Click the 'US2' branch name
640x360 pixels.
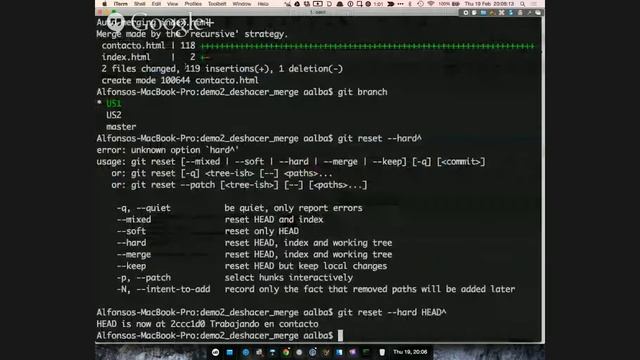[x=114, y=115]
